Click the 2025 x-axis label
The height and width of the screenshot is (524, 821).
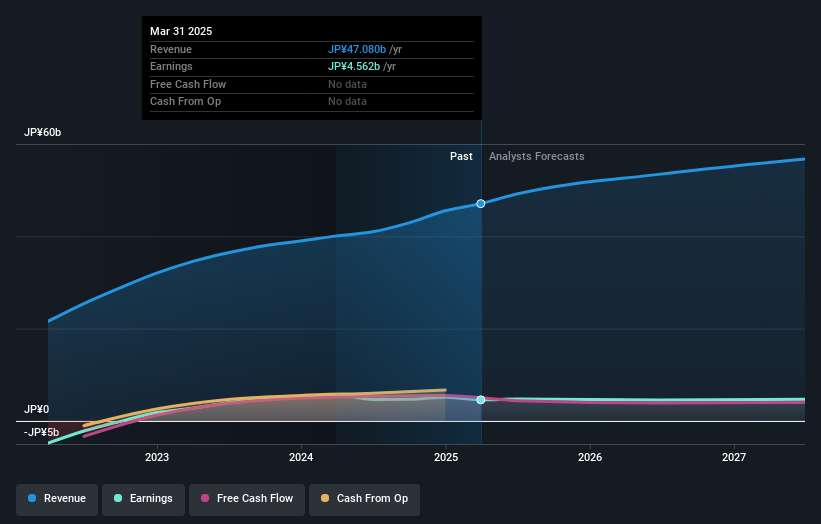point(446,458)
